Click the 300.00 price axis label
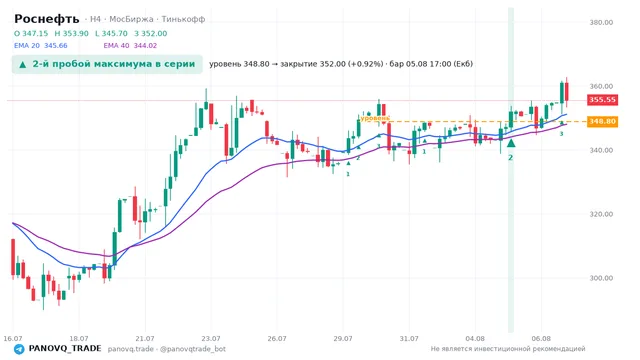Image resolution: width=640 pixels, height=360 pixels. (601, 278)
